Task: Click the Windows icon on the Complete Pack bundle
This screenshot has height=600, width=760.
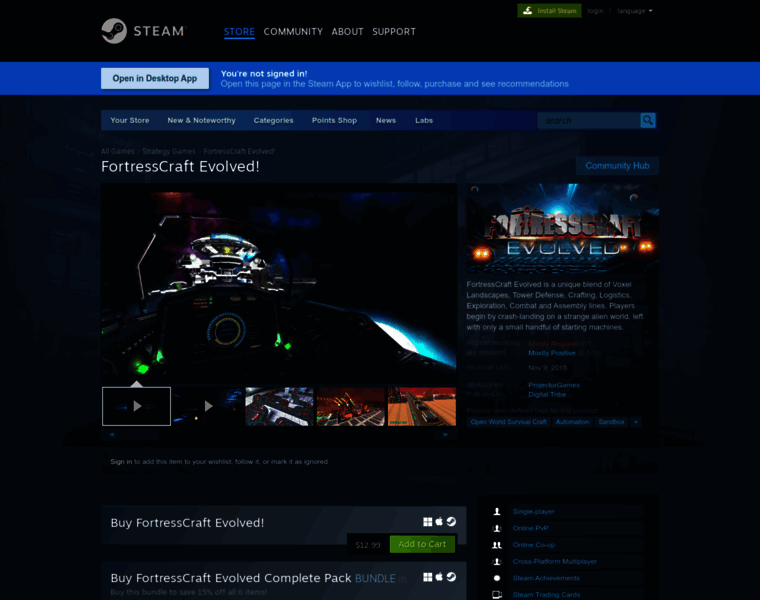Action: coord(428,577)
